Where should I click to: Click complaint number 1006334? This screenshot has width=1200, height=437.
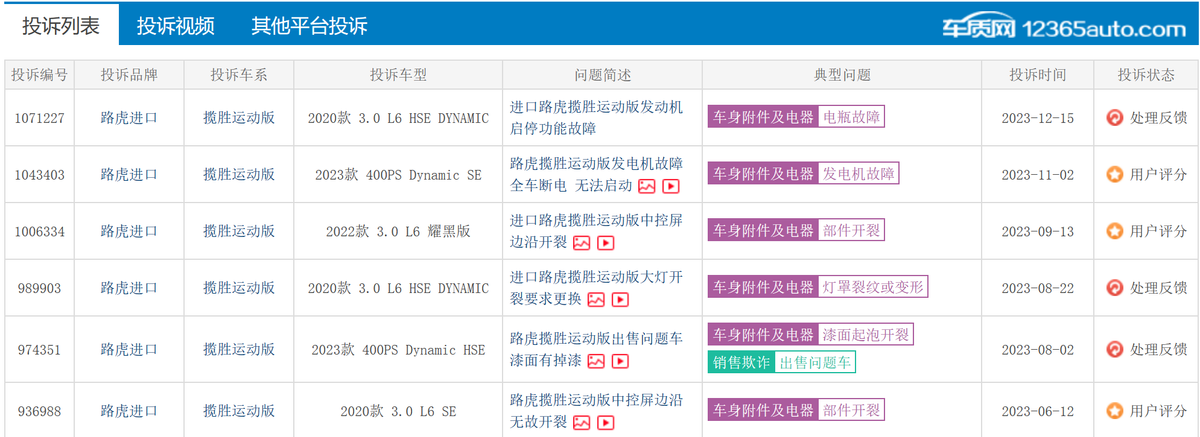[x=40, y=231]
